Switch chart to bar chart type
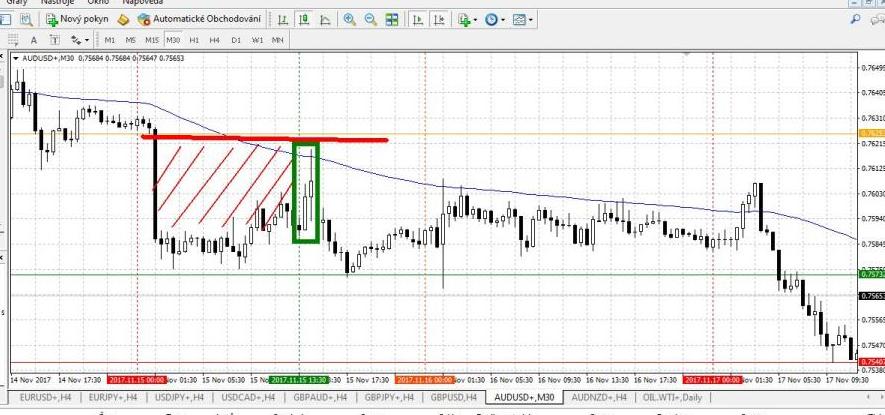This screenshot has width=885, height=415. tap(283, 20)
